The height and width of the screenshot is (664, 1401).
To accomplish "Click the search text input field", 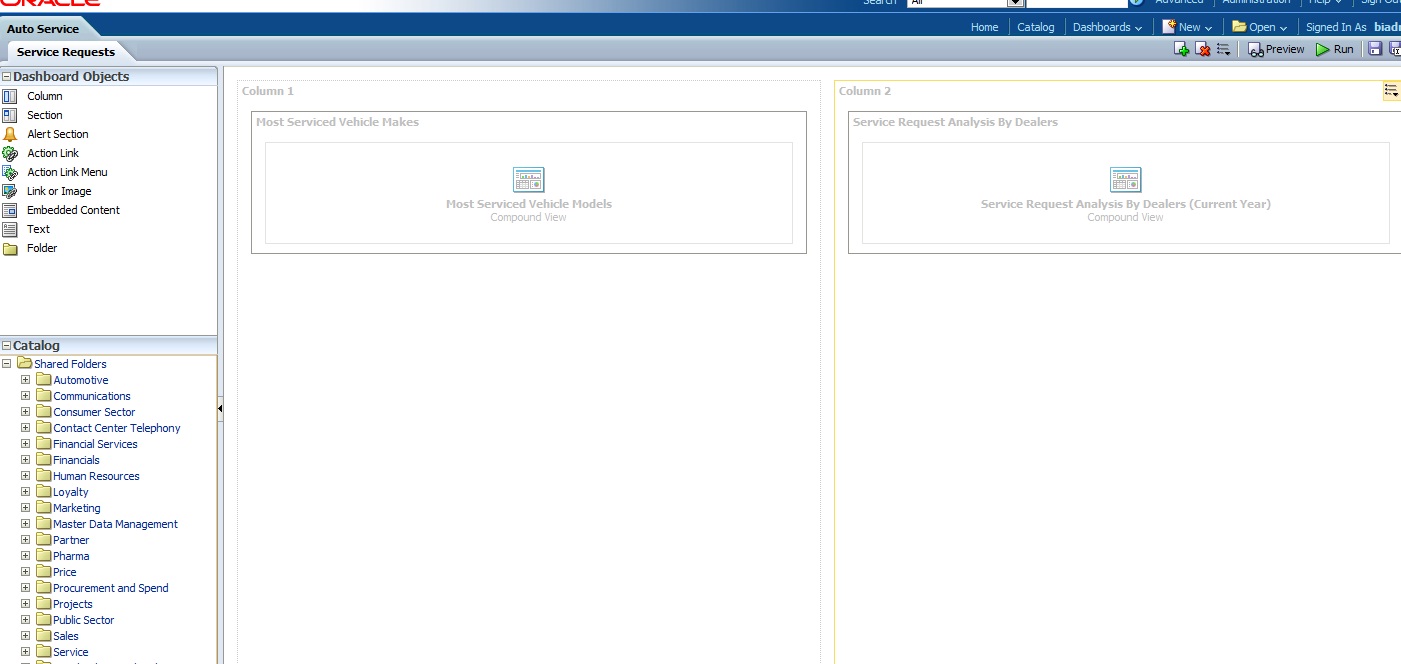I will [1076, 3].
